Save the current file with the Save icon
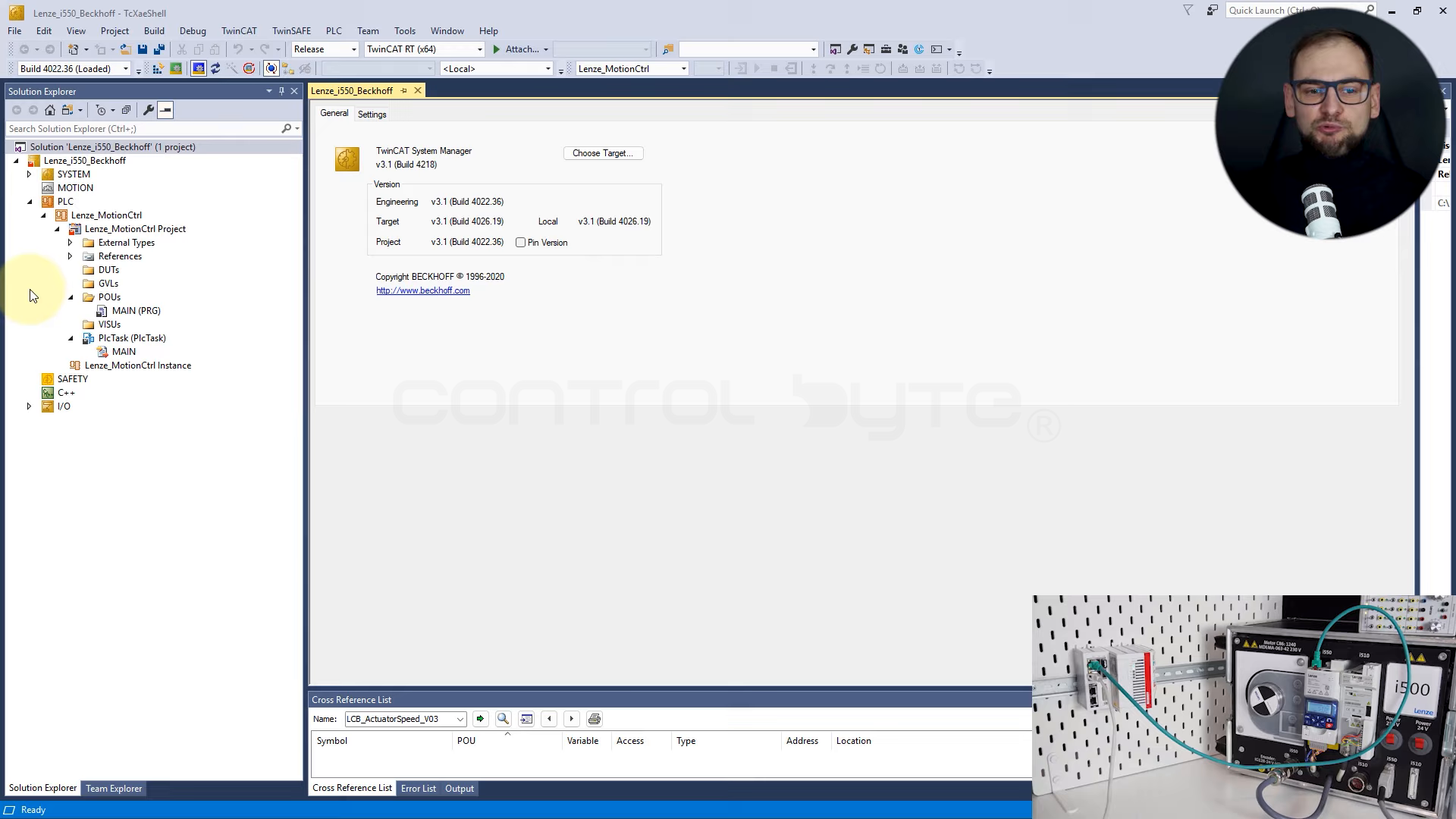This screenshot has width=1456, height=819. coord(143,49)
